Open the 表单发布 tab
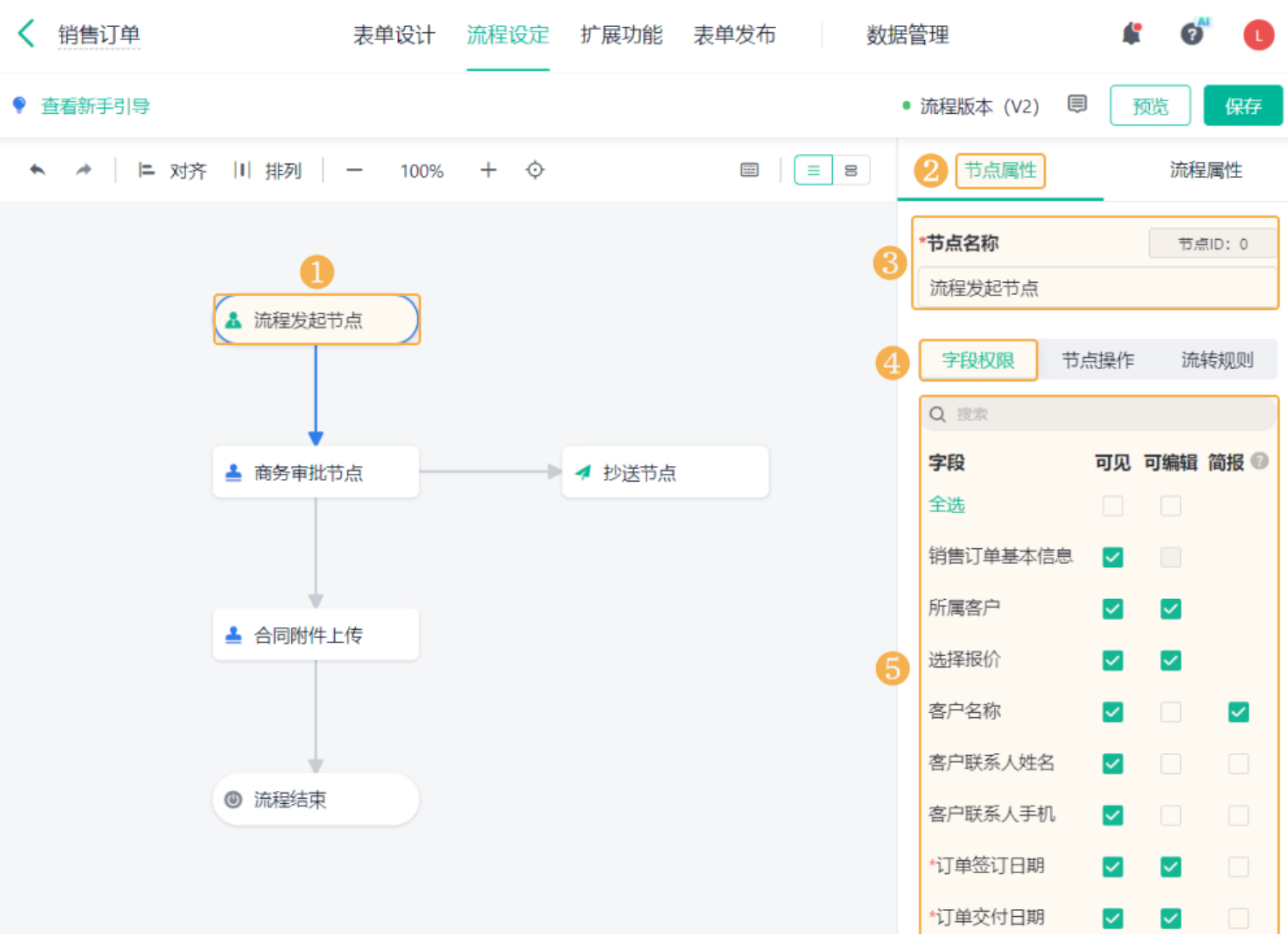This screenshot has height=934, width=1288. coord(735,34)
